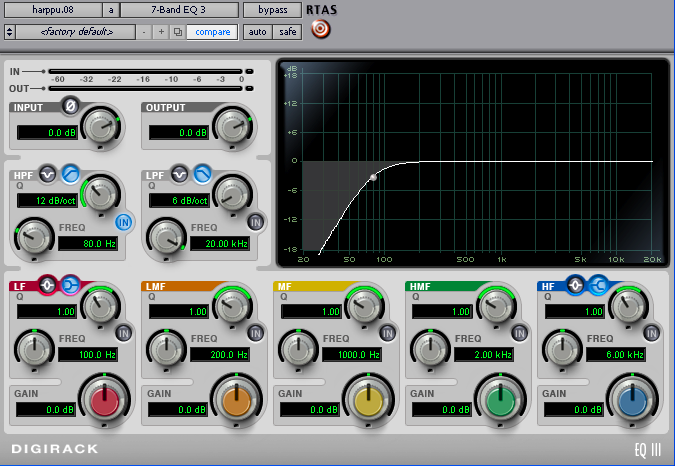Click the LPF 6 dB/oct slope field
The width and height of the screenshot is (675, 466).
coord(179,201)
